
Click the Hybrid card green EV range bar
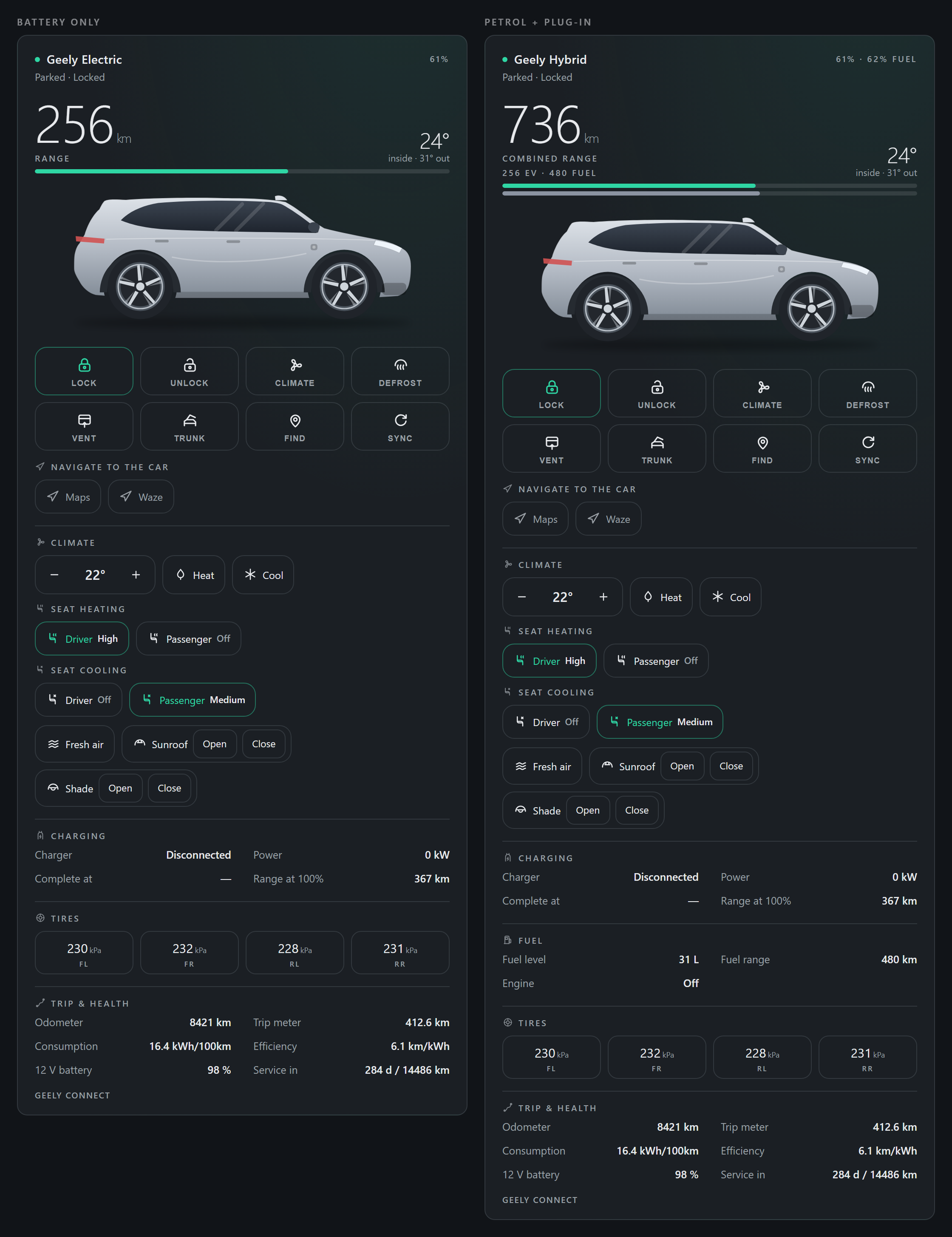tap(709, 185)
